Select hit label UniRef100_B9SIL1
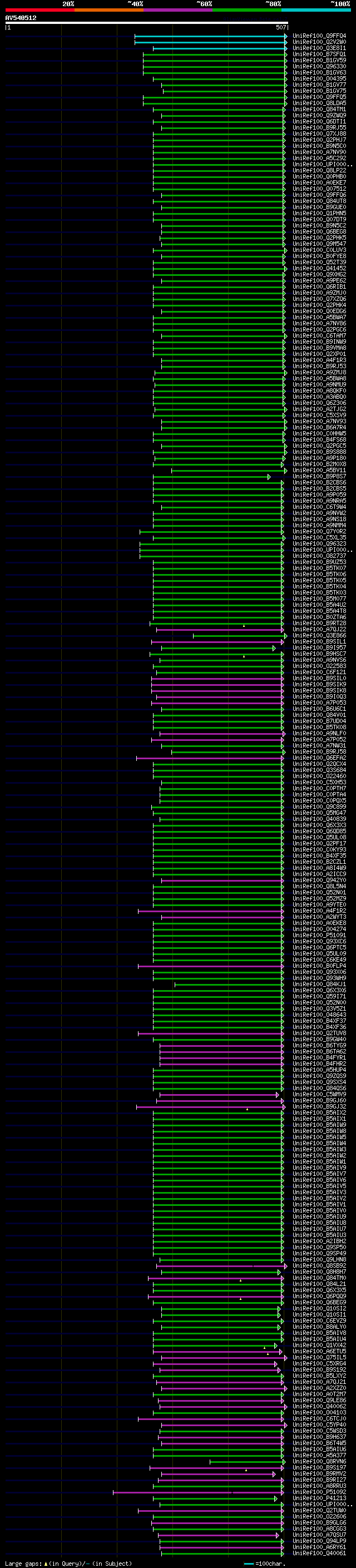 coord(319,641)
